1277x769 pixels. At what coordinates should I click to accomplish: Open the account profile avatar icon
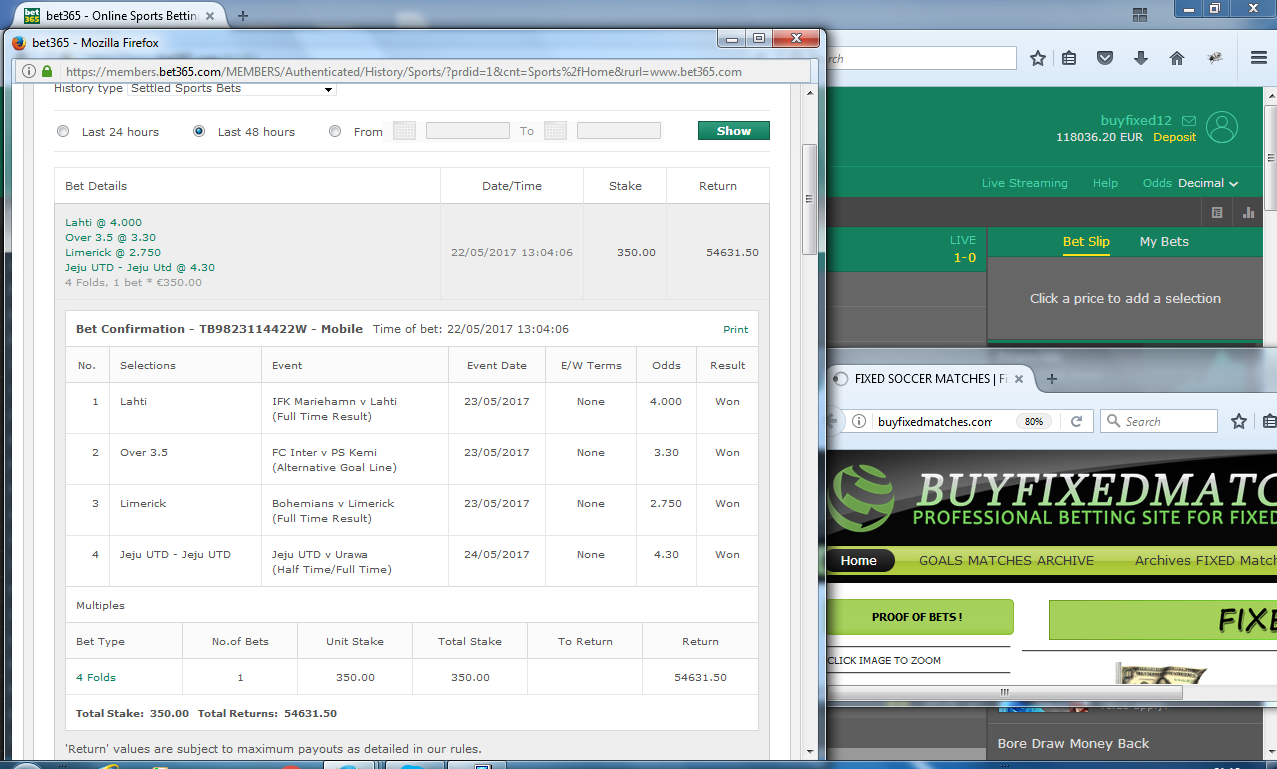[1222, 127]
